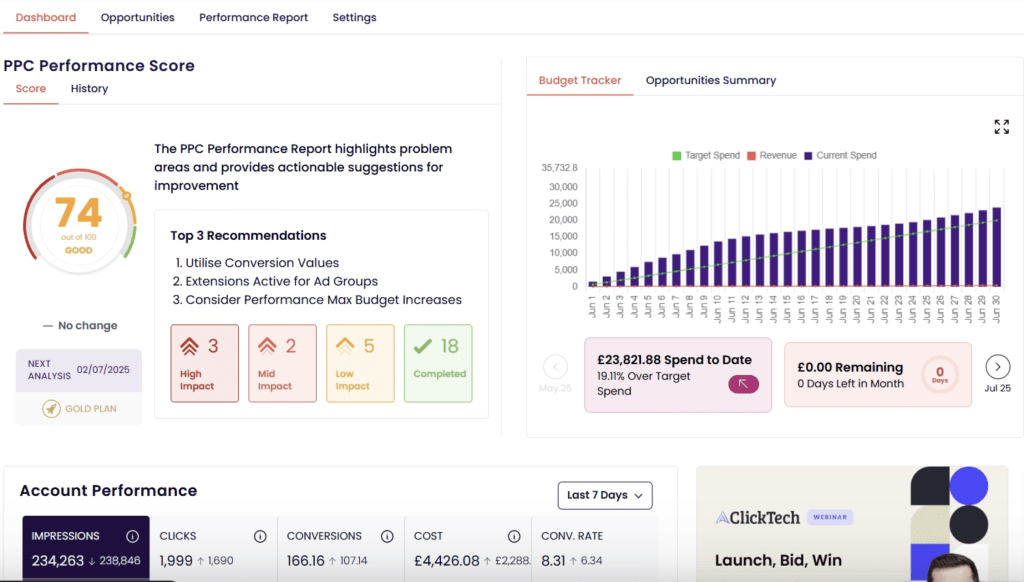1024x582 pixels.
Task: Click the info icon beside COST
Action: 514,536
